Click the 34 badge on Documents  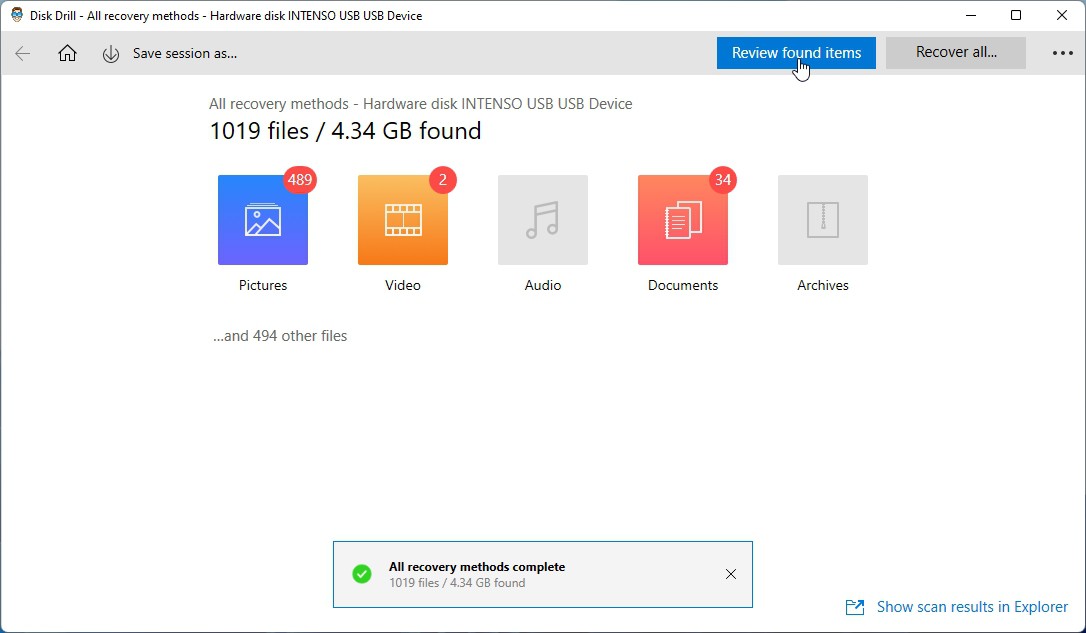[x=722, y=180]
